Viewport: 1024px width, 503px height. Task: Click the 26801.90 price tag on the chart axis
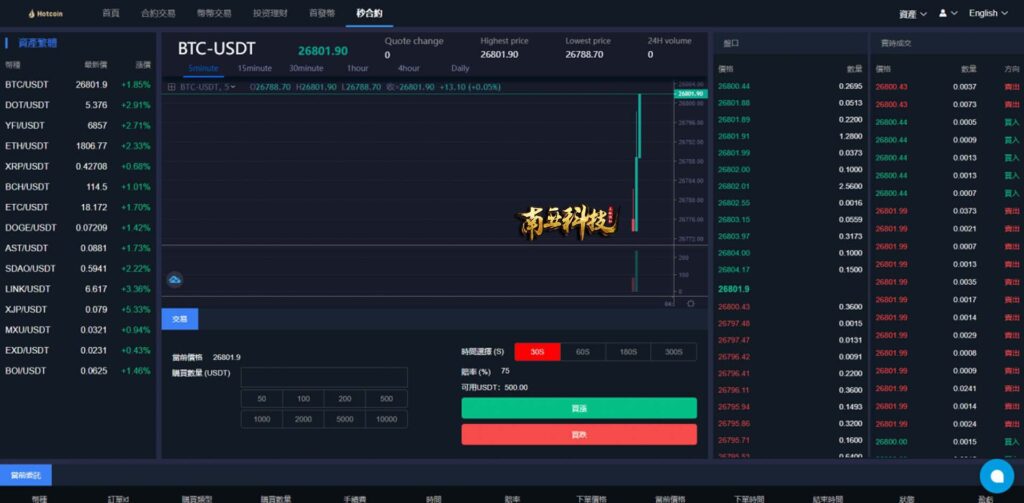tap(690, 93)
